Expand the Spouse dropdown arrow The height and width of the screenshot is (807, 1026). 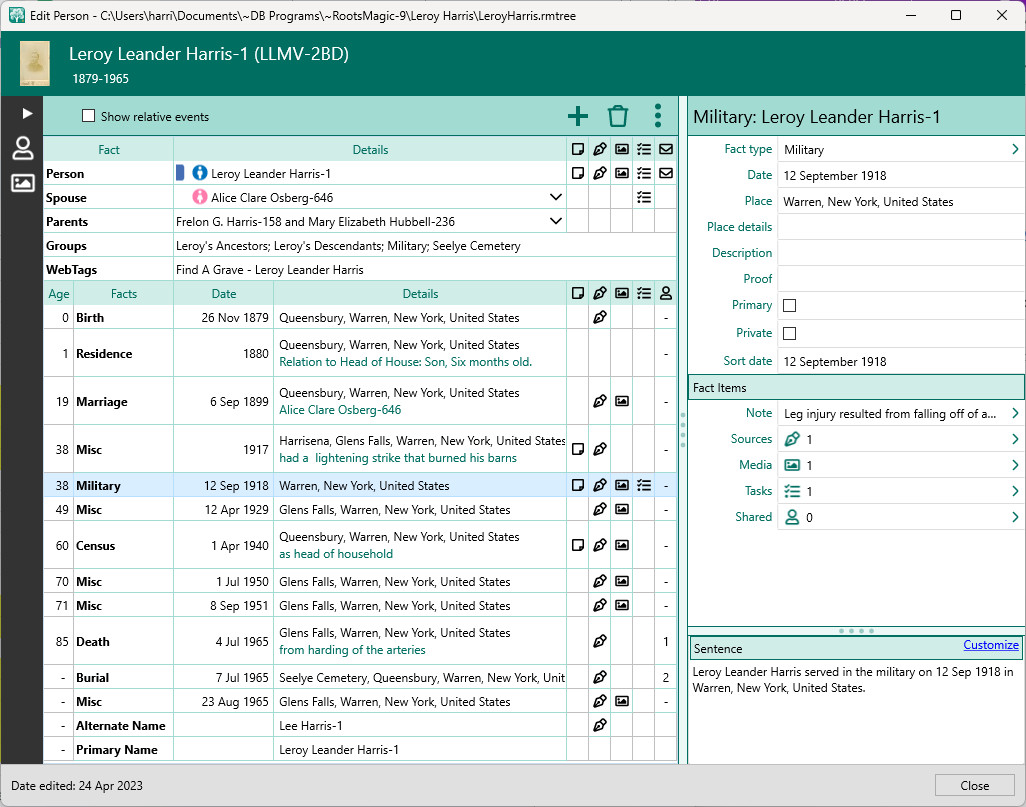click(x=556, y=197)
